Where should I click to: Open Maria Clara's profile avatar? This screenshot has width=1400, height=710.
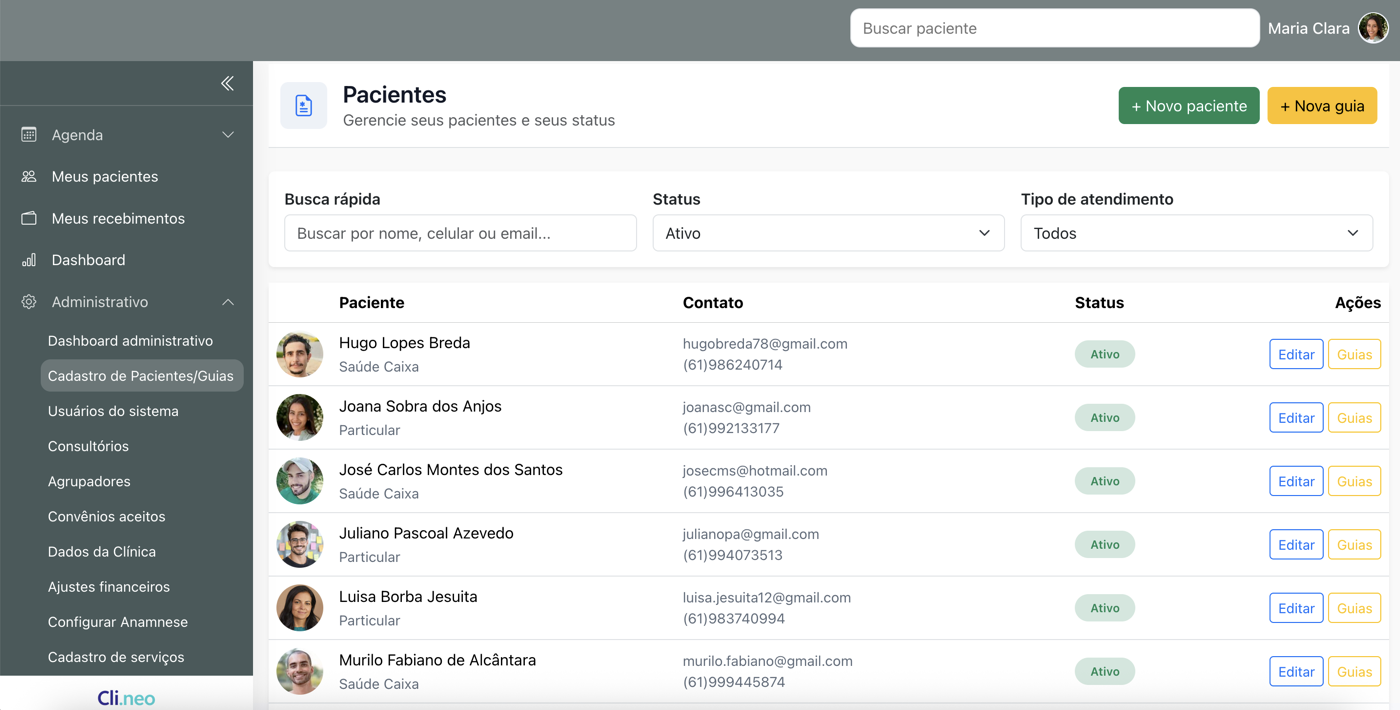pyautogui.click(x=1373, y=28)
